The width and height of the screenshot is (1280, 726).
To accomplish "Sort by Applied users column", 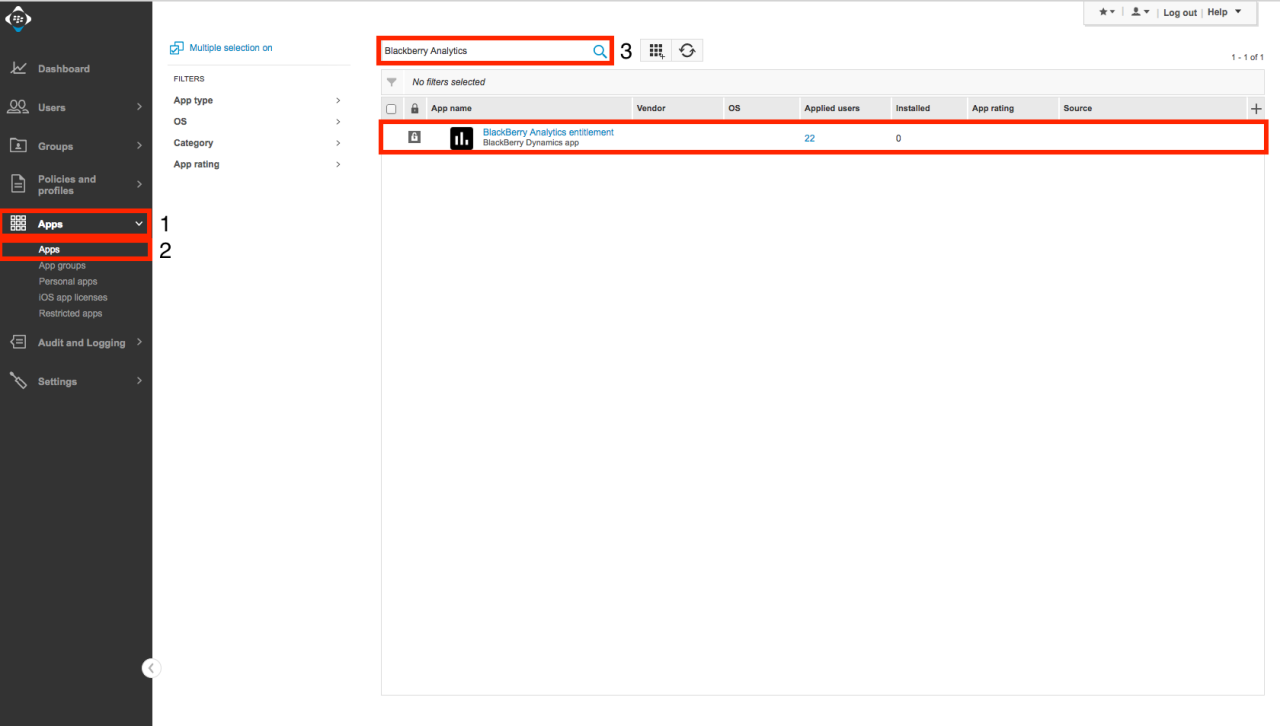I will click(832, 108).
